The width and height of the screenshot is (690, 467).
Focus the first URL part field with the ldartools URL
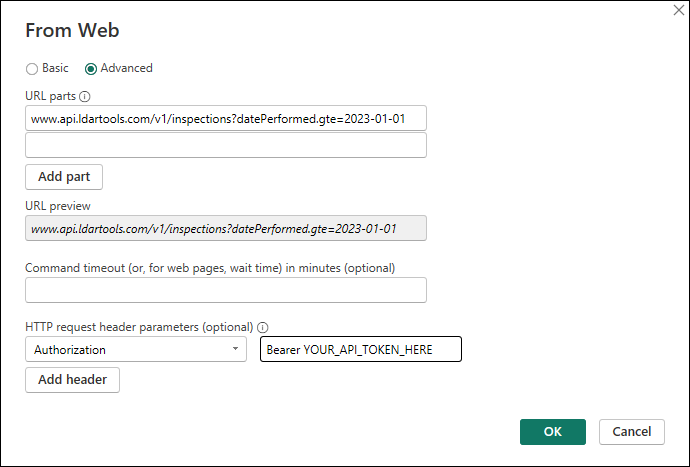[225, 119]
